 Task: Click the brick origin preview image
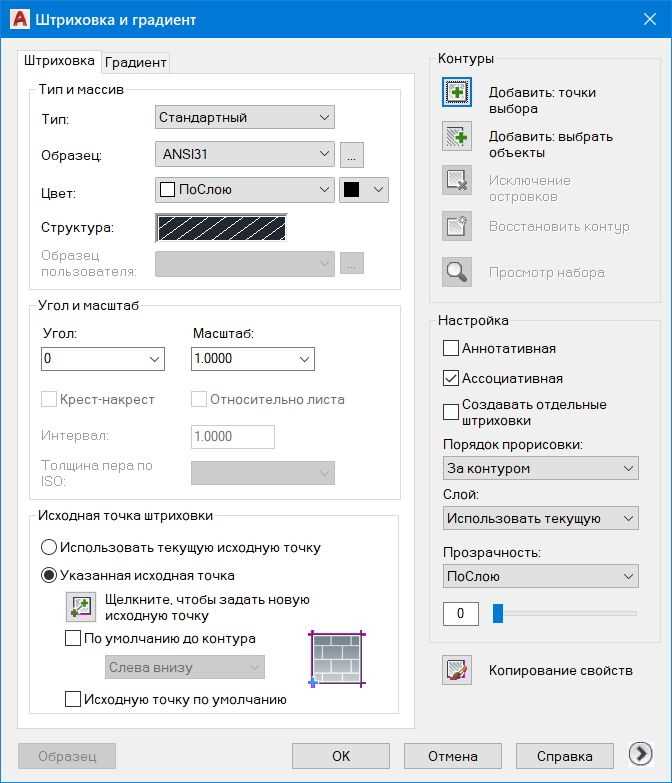[x=337, y=659]
